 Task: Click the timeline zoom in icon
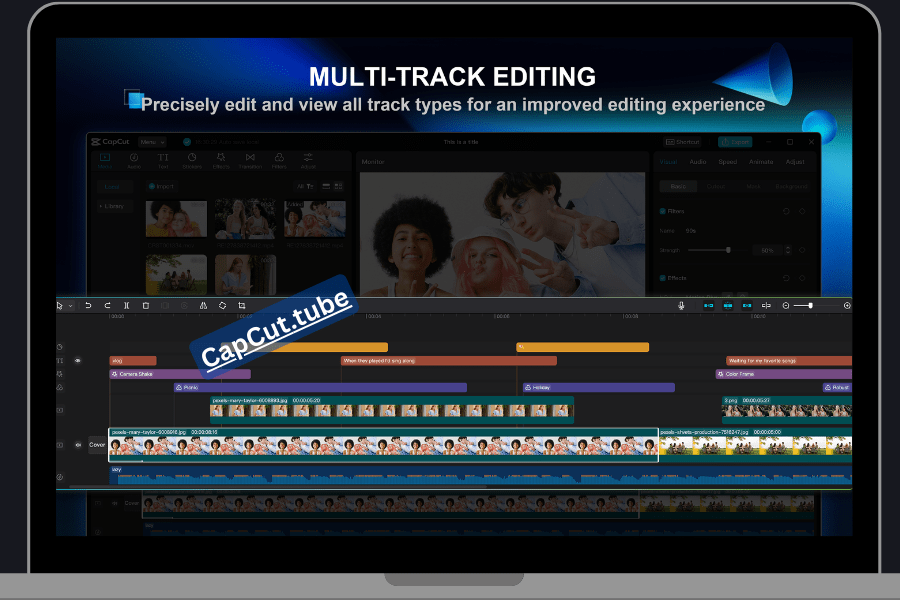pyautogui.click(x=847, y=306)
